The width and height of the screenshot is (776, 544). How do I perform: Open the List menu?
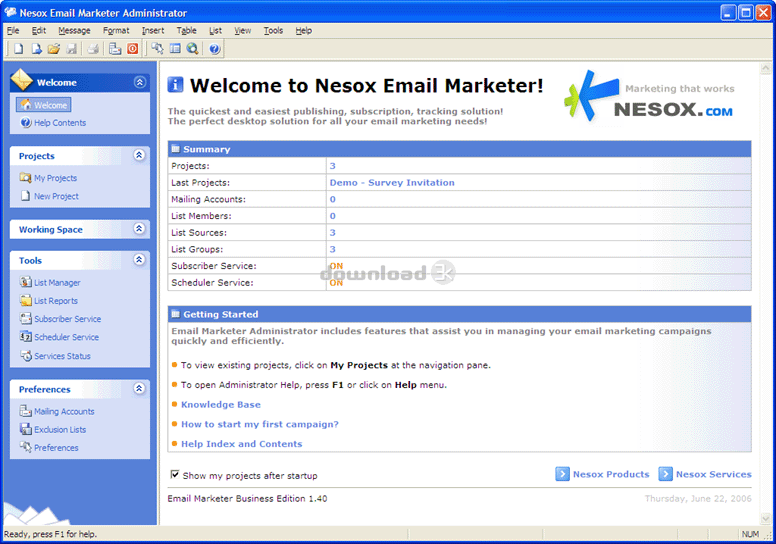(215, 31)
